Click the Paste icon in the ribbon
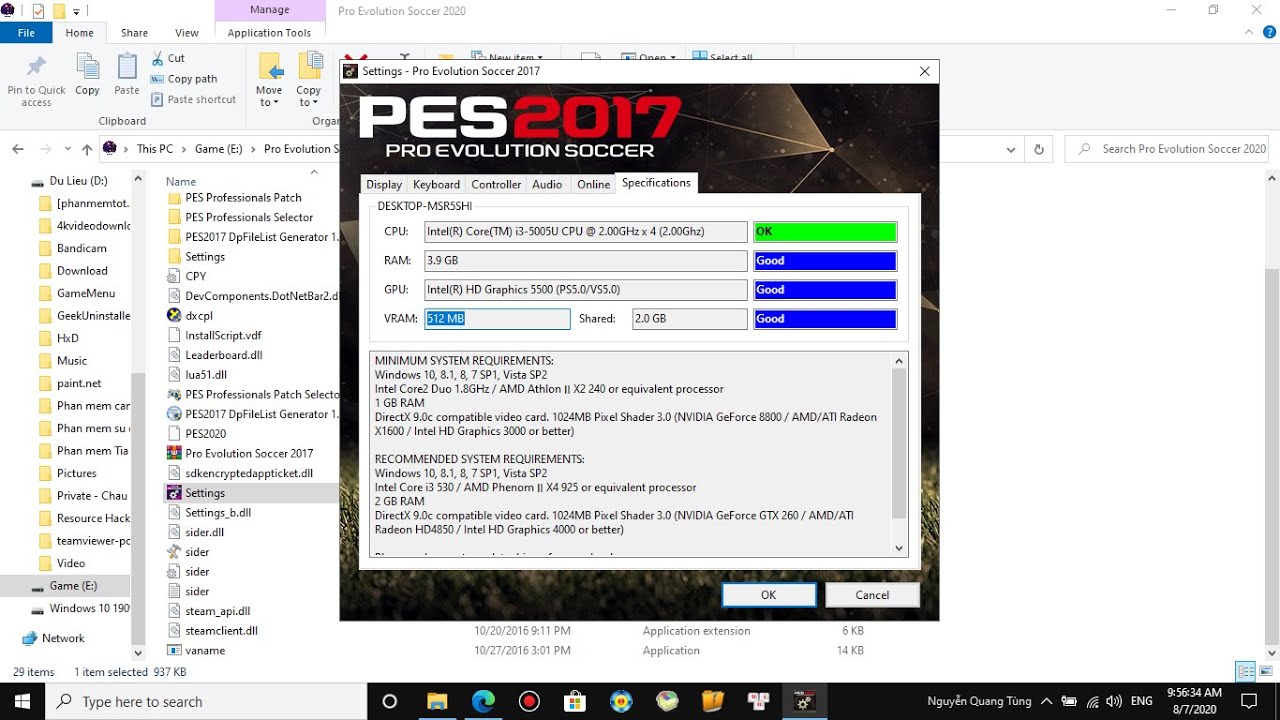Viewport: 1280px width, 720px height. click(x=127, y=68)
